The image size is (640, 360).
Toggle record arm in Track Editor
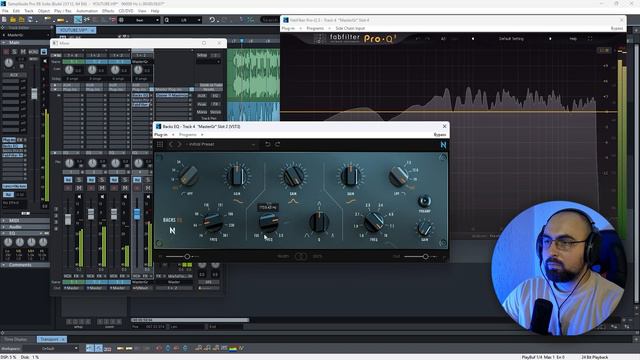[6, 52]
